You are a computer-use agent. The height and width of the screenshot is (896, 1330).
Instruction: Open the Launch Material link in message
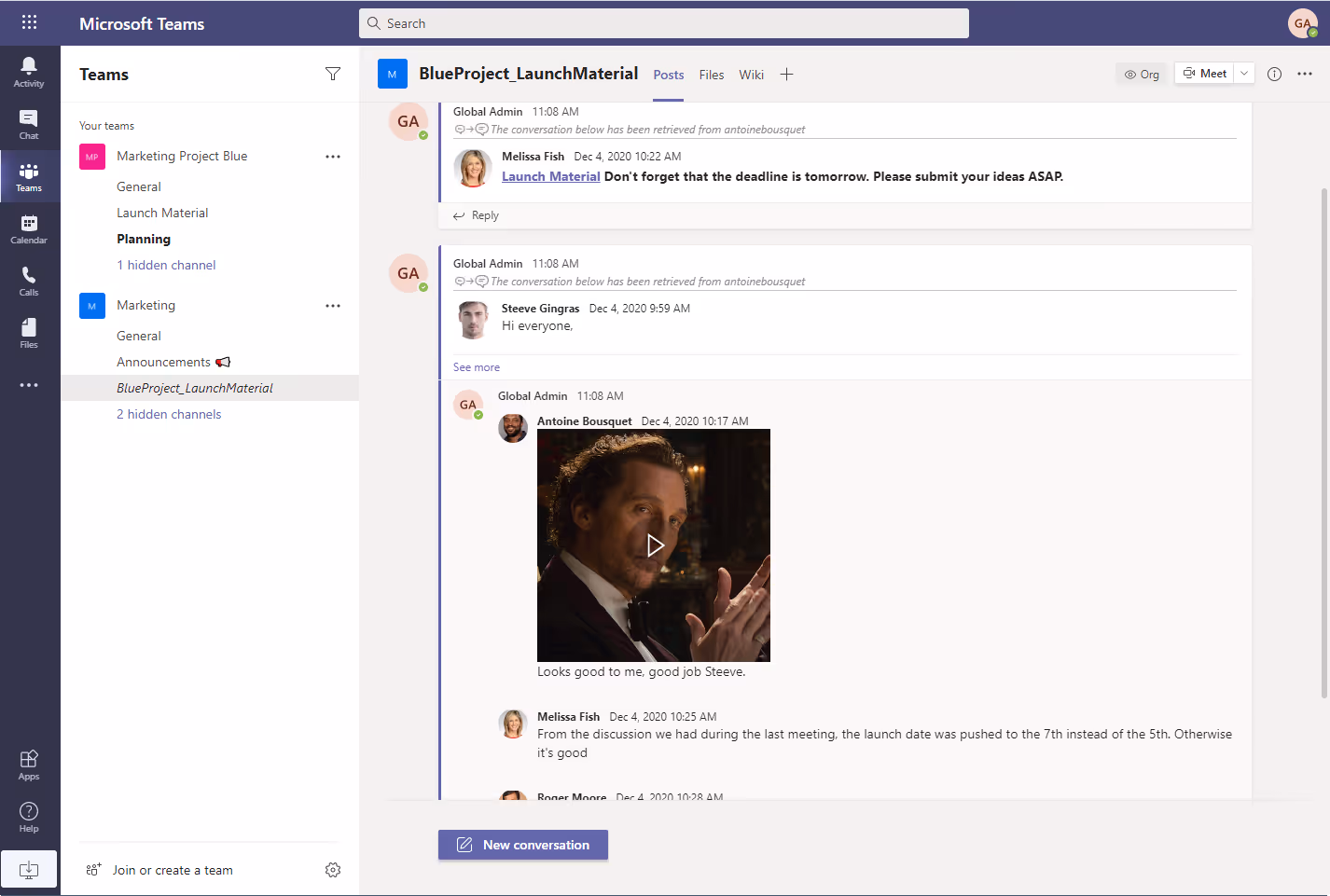[x=551, y=176]
